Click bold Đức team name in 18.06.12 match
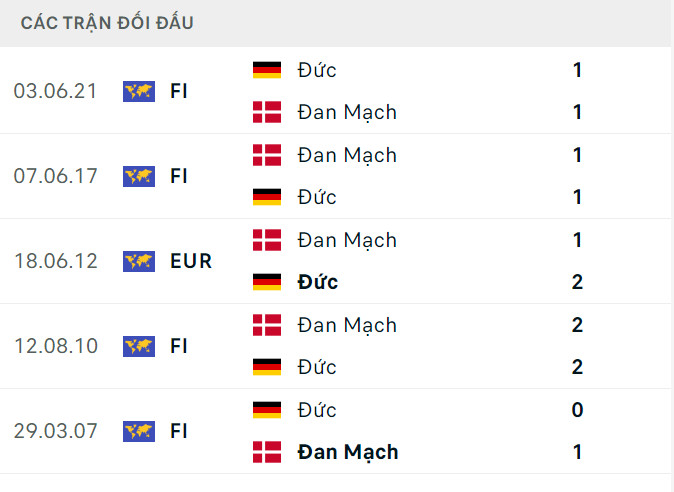 (318, 282)
